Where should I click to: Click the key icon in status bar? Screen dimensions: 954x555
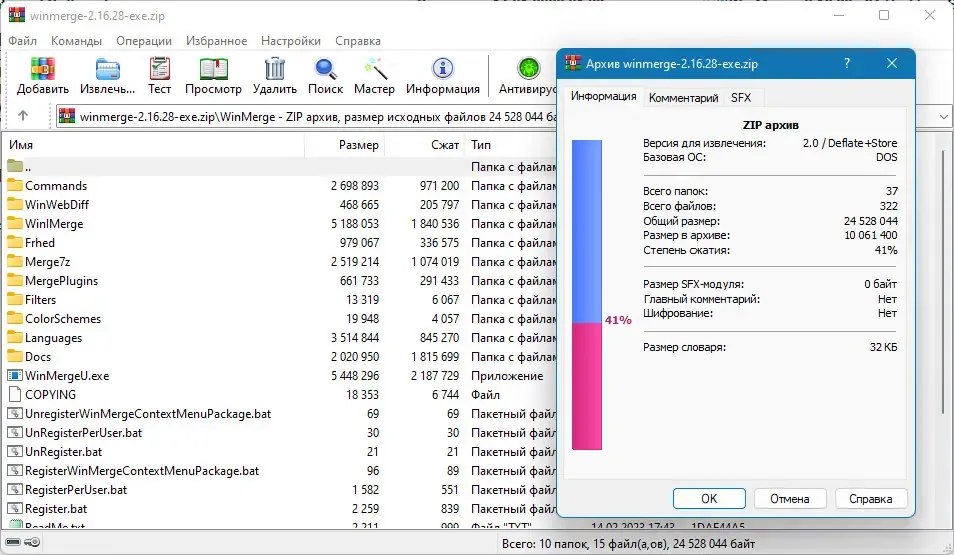[x=33, y=542]
